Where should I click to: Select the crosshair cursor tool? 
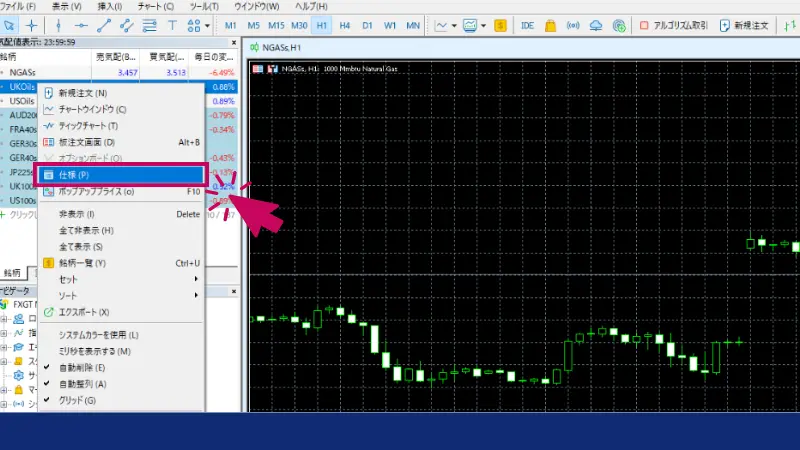click(x=33, y=25)
